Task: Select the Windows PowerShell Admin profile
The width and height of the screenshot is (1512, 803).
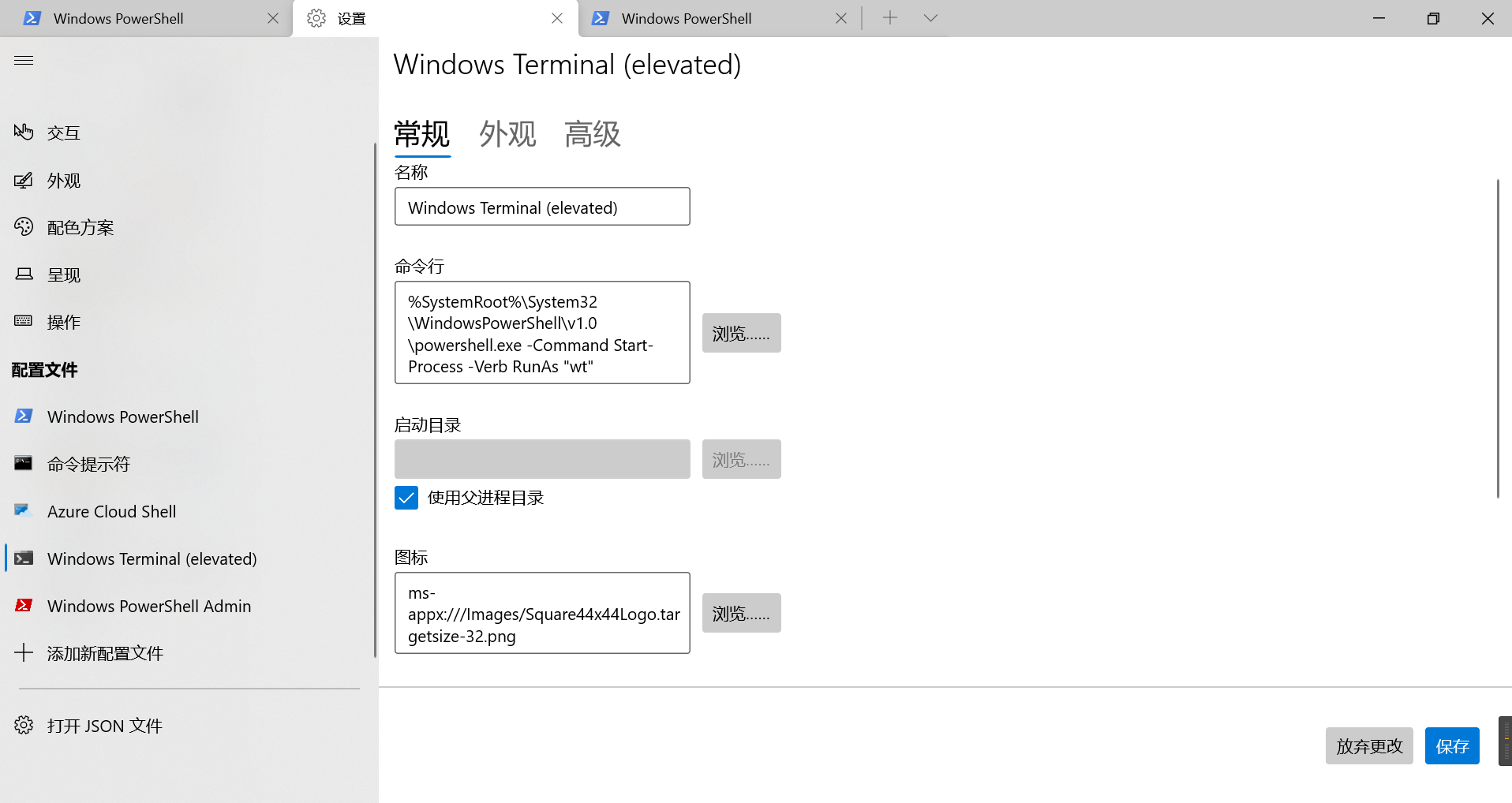Action: point(148,605)
